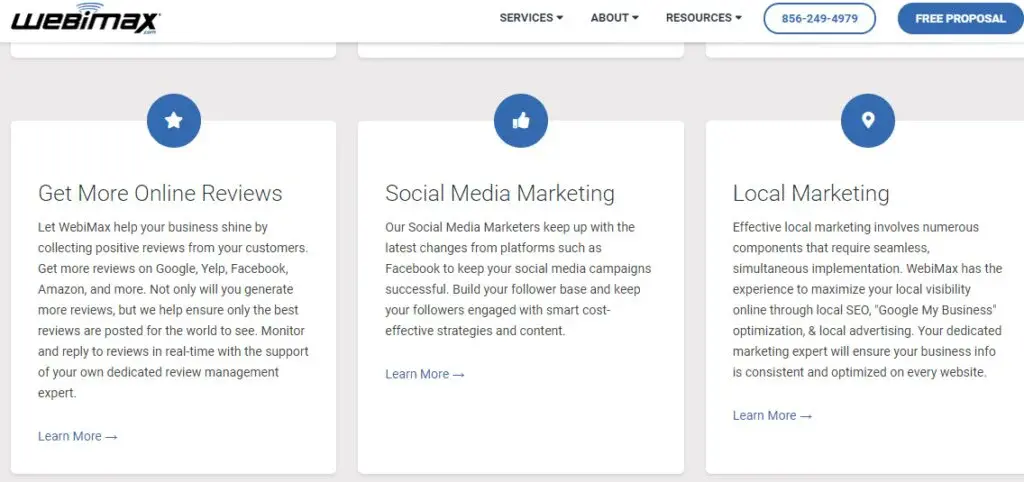Select the Local Marketing heading
This screenshot has height=482, width=1024.
[811, 193]
